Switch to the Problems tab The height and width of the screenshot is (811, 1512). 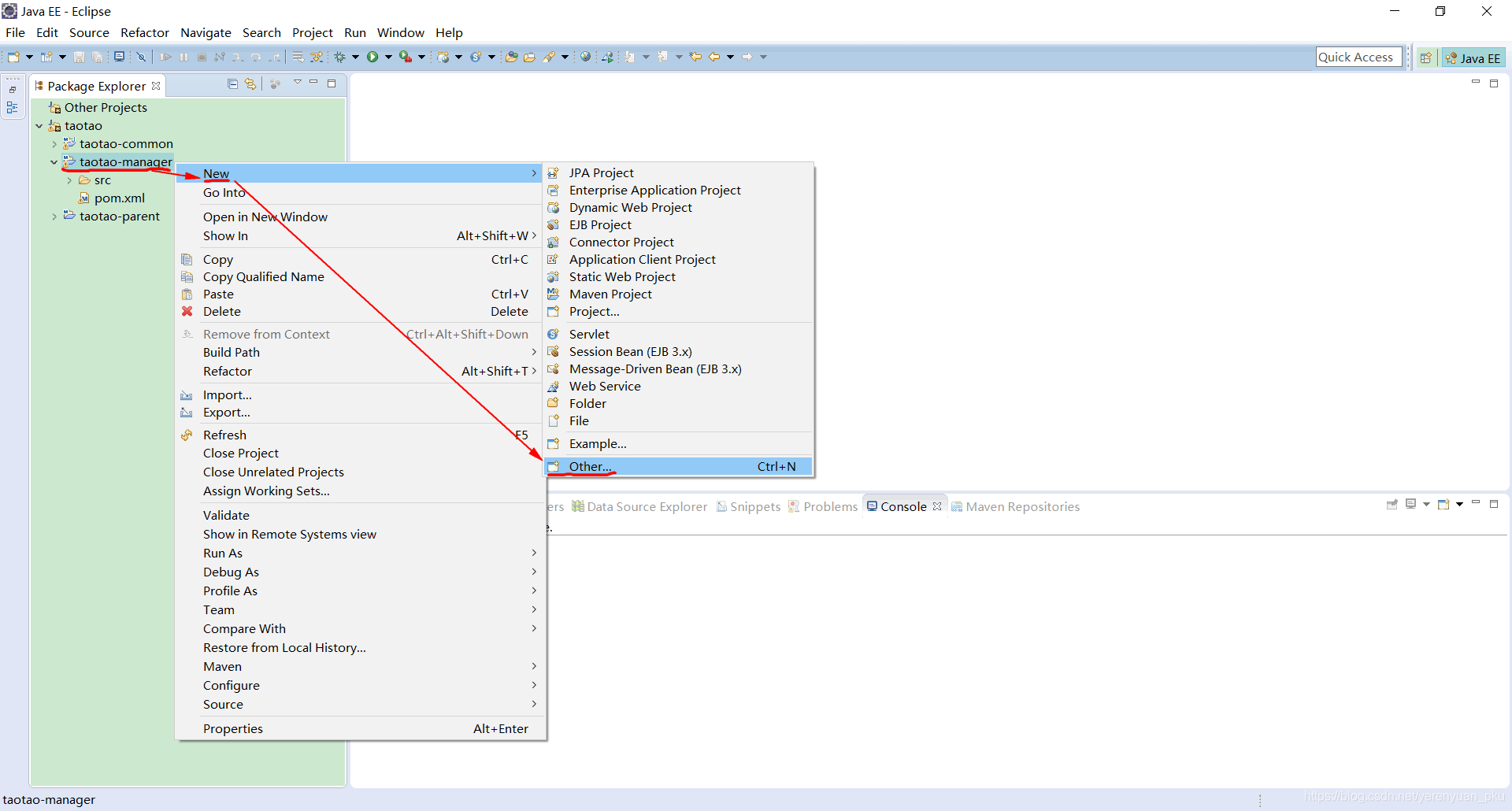823,506
